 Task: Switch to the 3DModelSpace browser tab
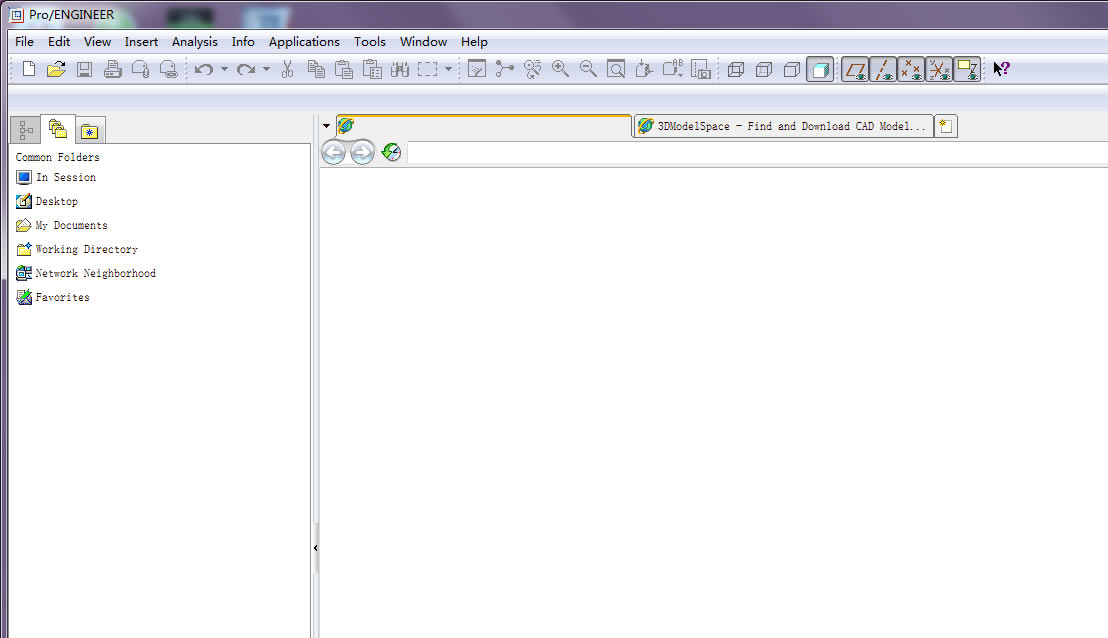click(x=783, y=126)
